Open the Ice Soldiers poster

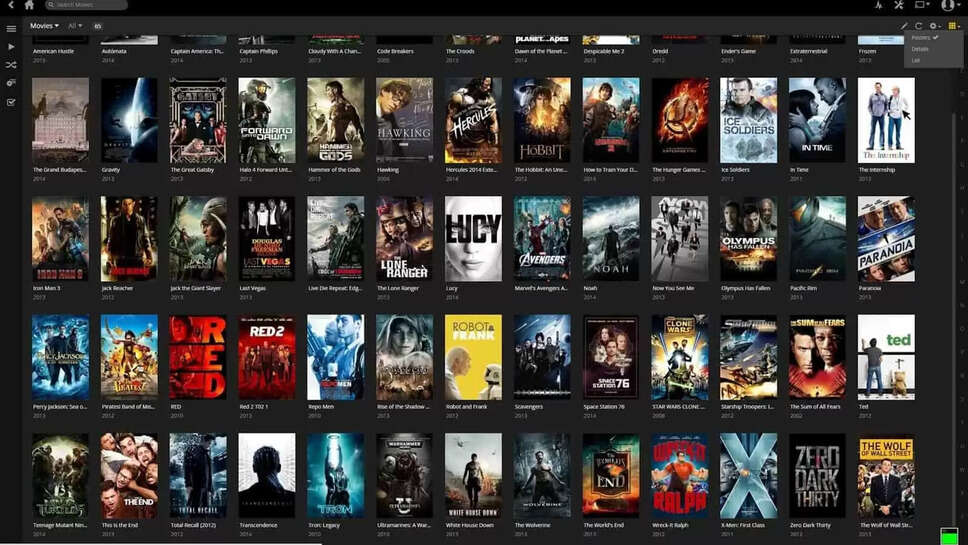click(x=749, y=120)
